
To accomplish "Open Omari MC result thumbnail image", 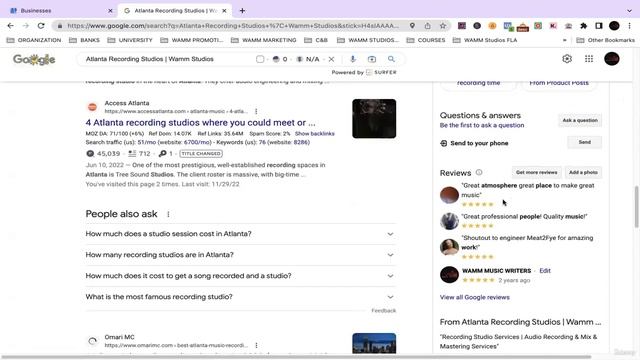I will tap(374, 343).
